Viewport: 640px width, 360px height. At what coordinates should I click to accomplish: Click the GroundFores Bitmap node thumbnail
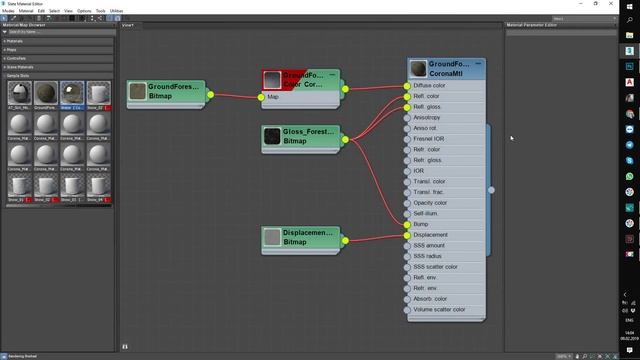(x=138, y=91)
